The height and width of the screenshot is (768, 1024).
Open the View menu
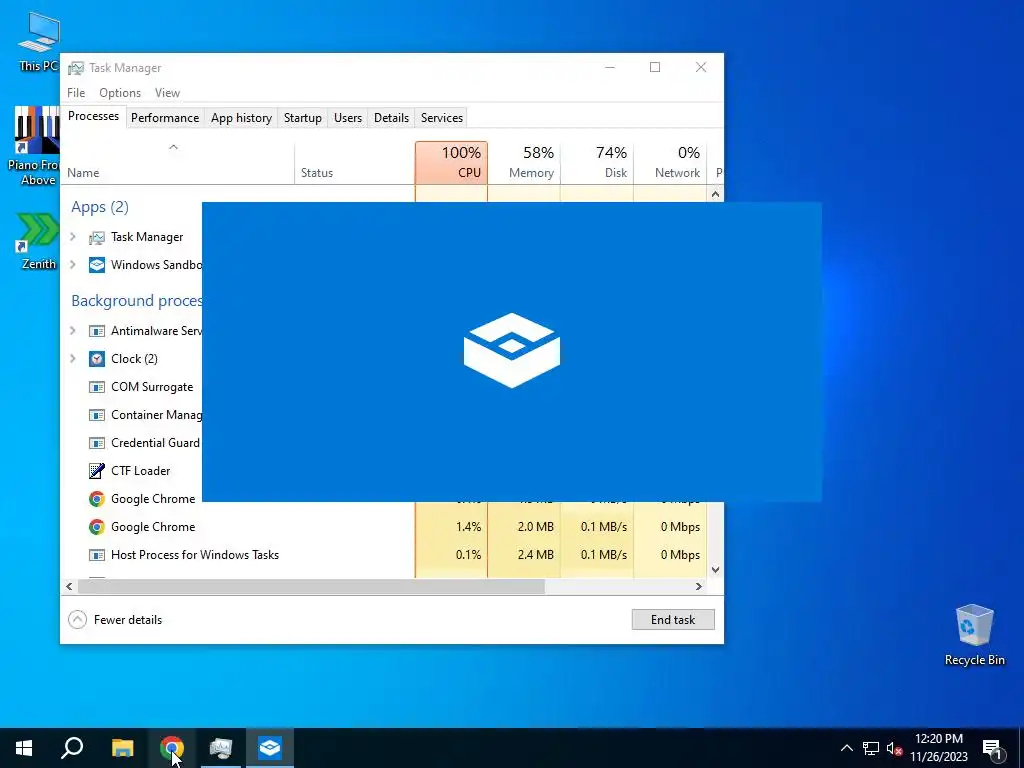(x=167, y=93)
